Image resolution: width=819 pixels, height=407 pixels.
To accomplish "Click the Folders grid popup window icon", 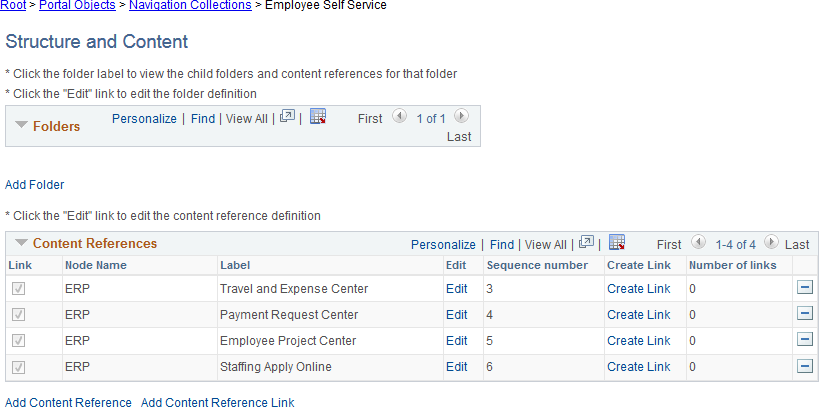I will coord(287,117).
